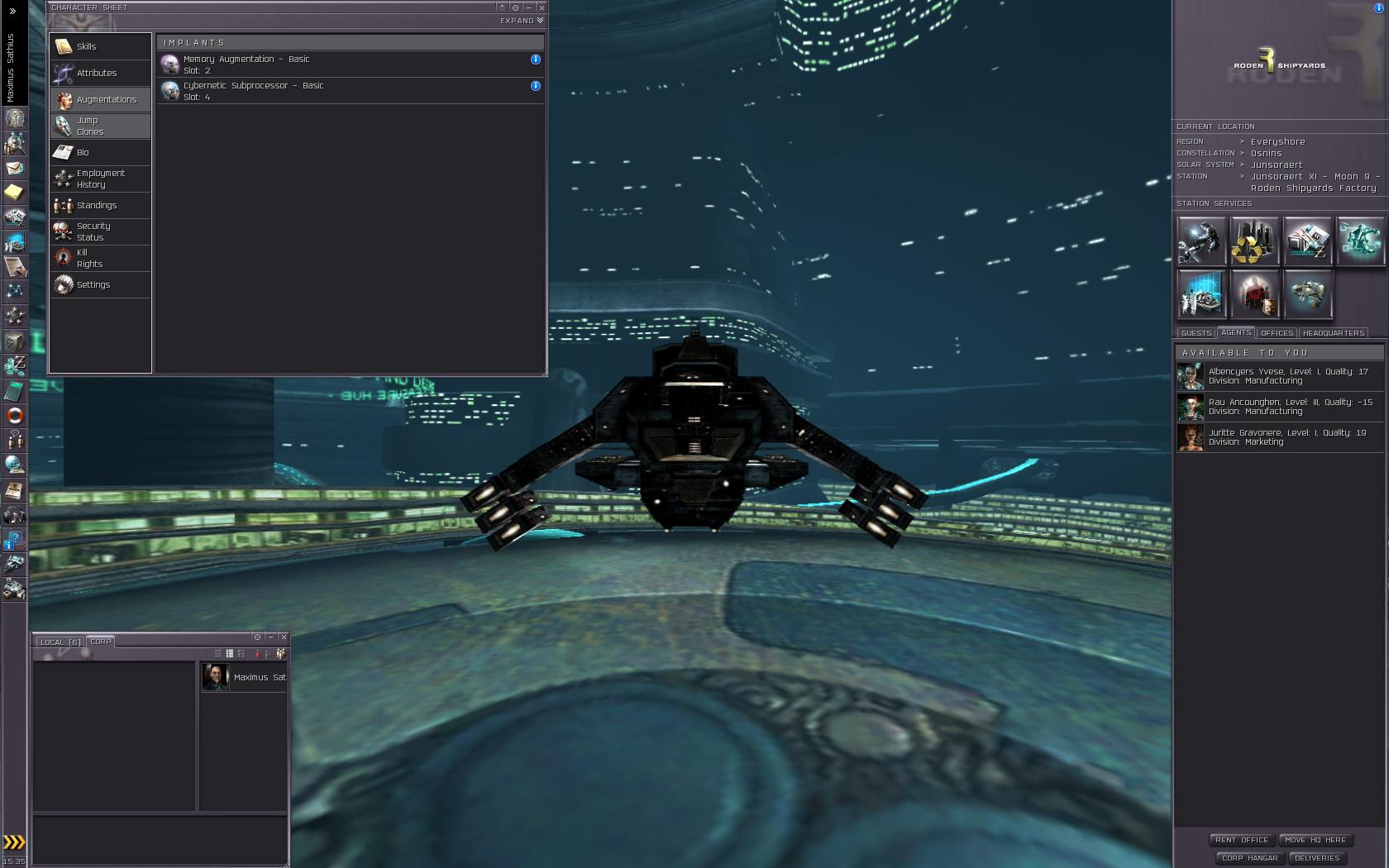
Task: Open the Employment History section
Action: click(x=100, y=179)
